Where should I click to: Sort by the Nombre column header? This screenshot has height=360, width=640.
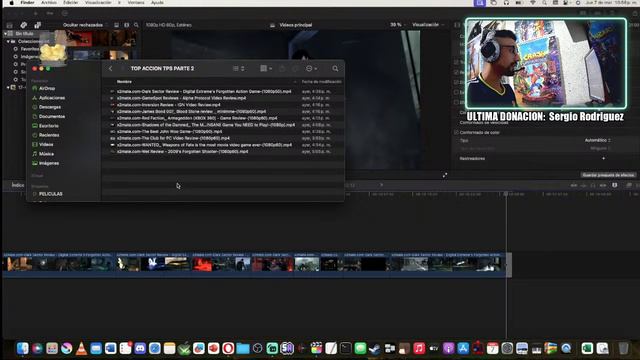[x=124, y=82]
